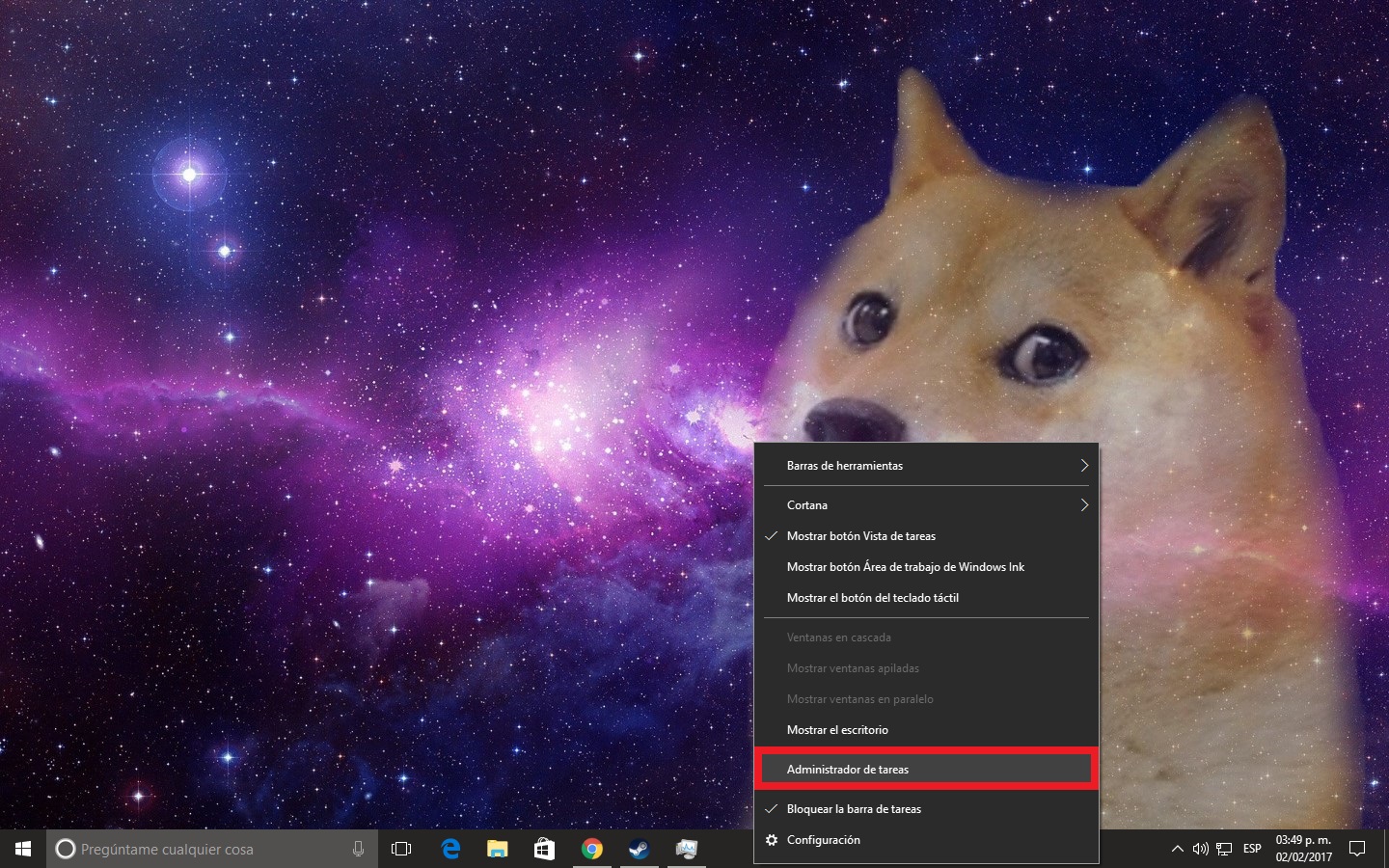This screenshot has width=1389, height=868.
Task: Expand the Cortana submenu
Action: click(926, 505)
